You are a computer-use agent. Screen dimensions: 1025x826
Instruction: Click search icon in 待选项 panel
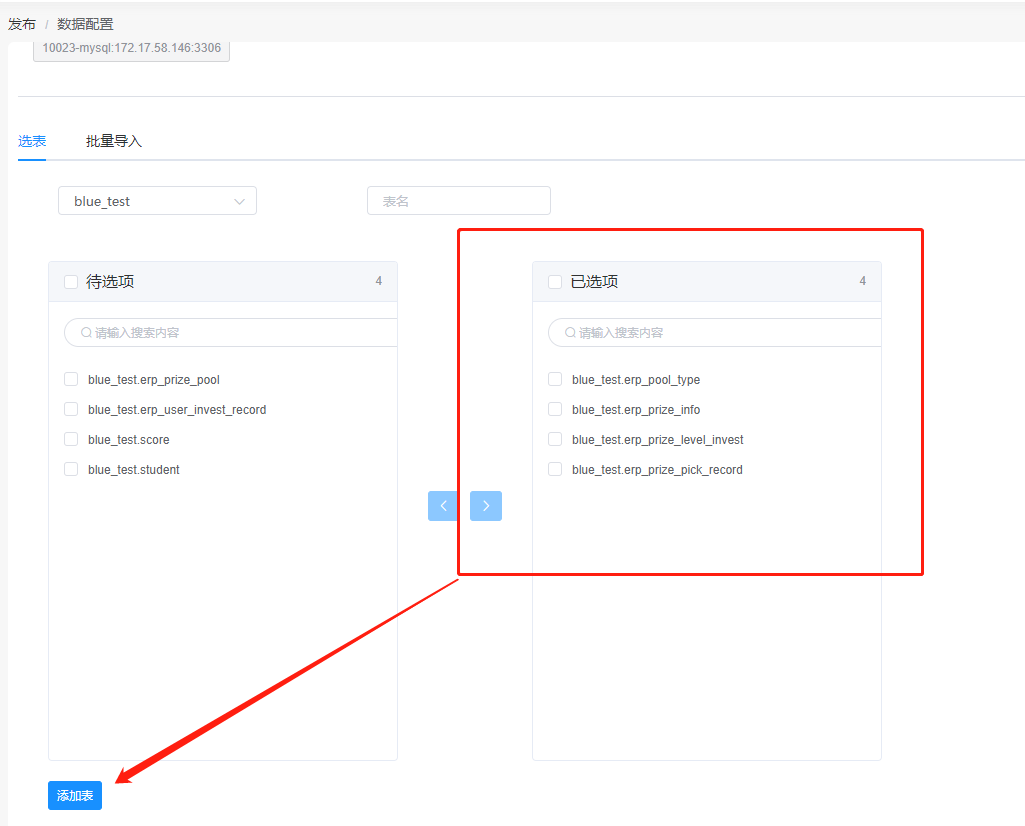click(x=86, y=333)
